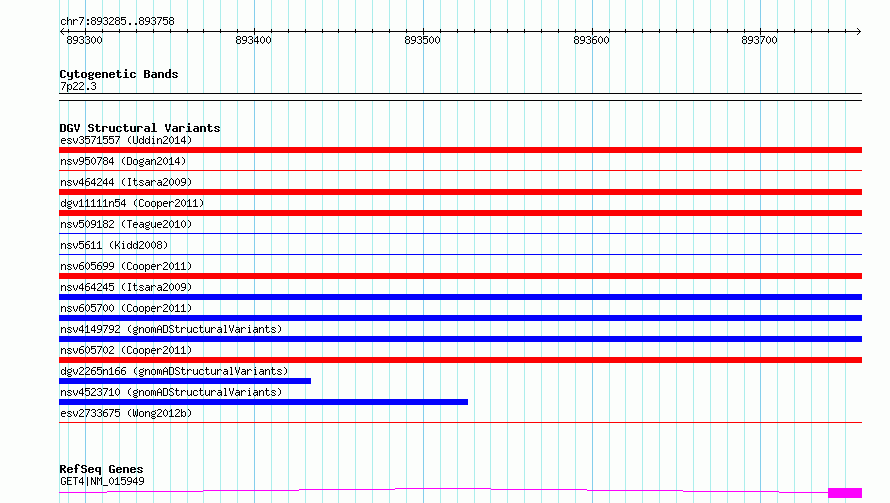Select variant label nsv4523710 (gnomADStructuralVariants)

tap(171, 392)
